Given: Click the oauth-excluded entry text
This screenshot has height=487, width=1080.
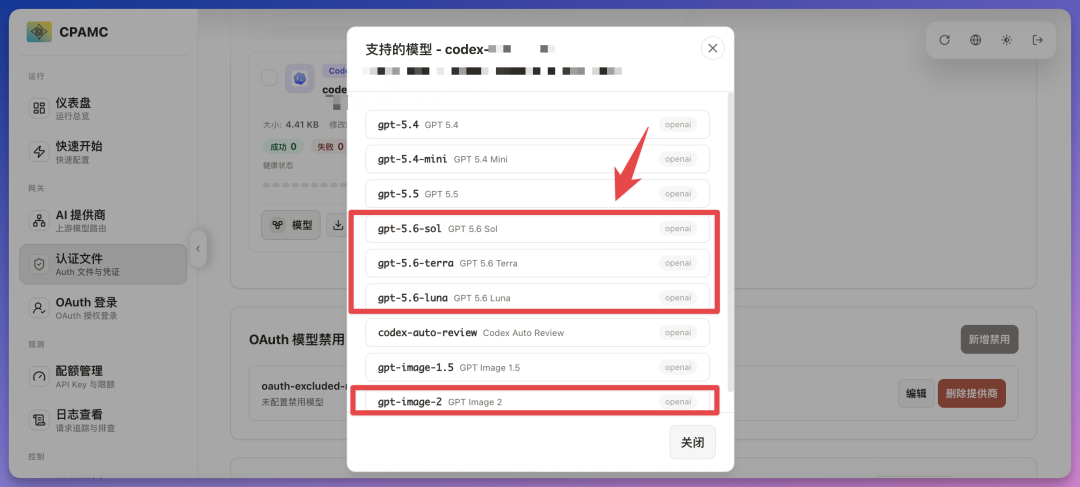Looking at the screenshot, I should (x=304, y=386).
